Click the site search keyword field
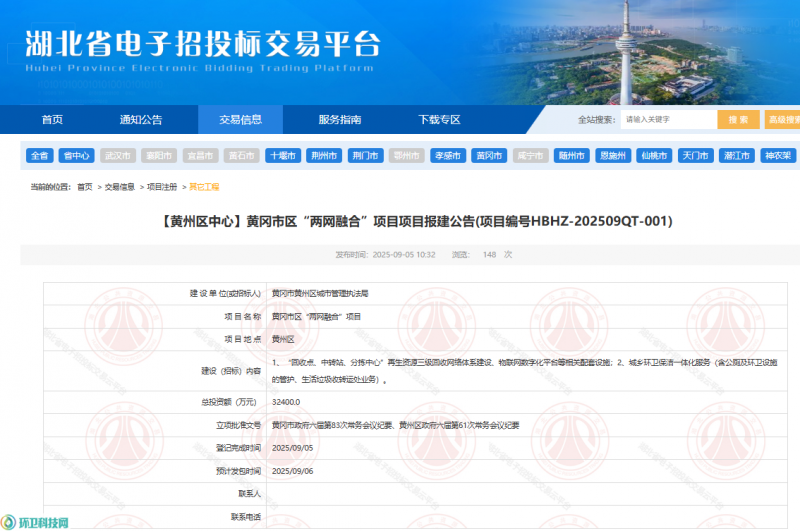 (668, 119)
